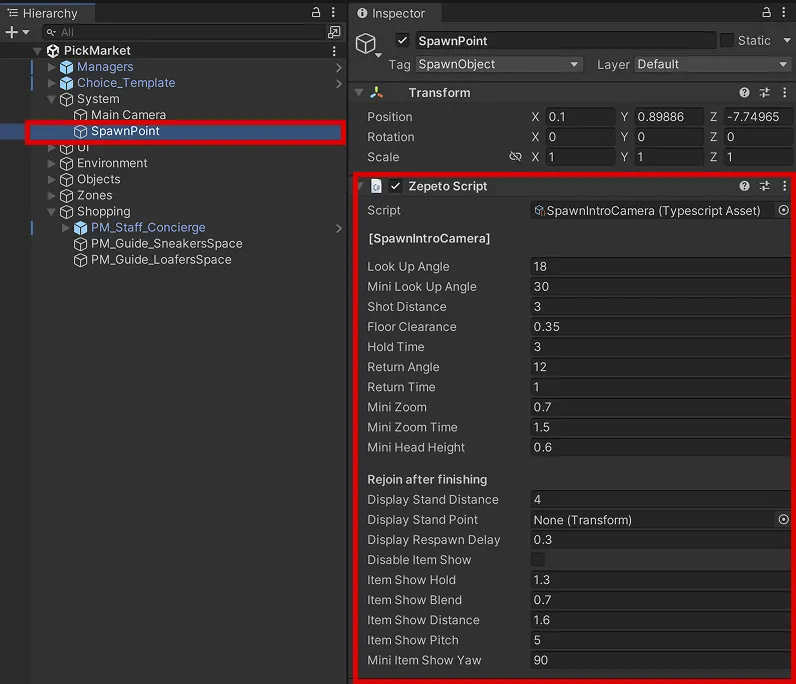Click the Mini Zoom Time field
Screen dimensions: 796x684
tap(660, 428)
